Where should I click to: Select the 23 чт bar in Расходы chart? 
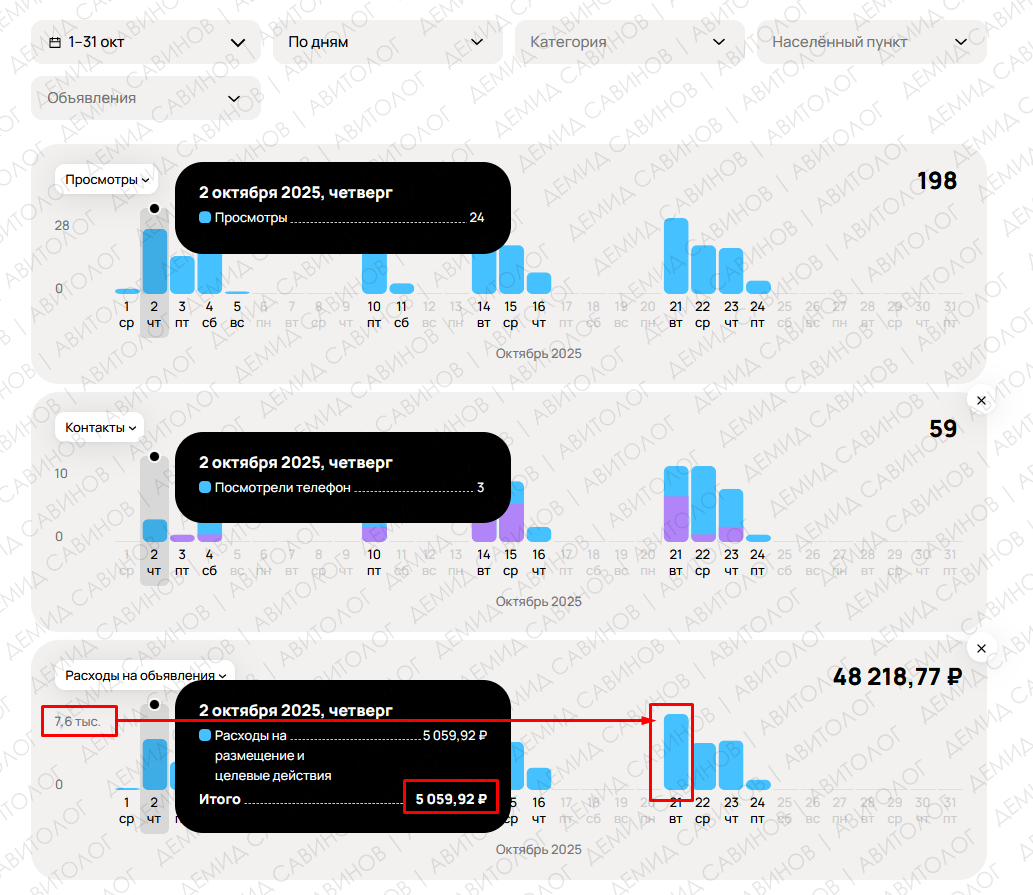click(x=731, y=765)
